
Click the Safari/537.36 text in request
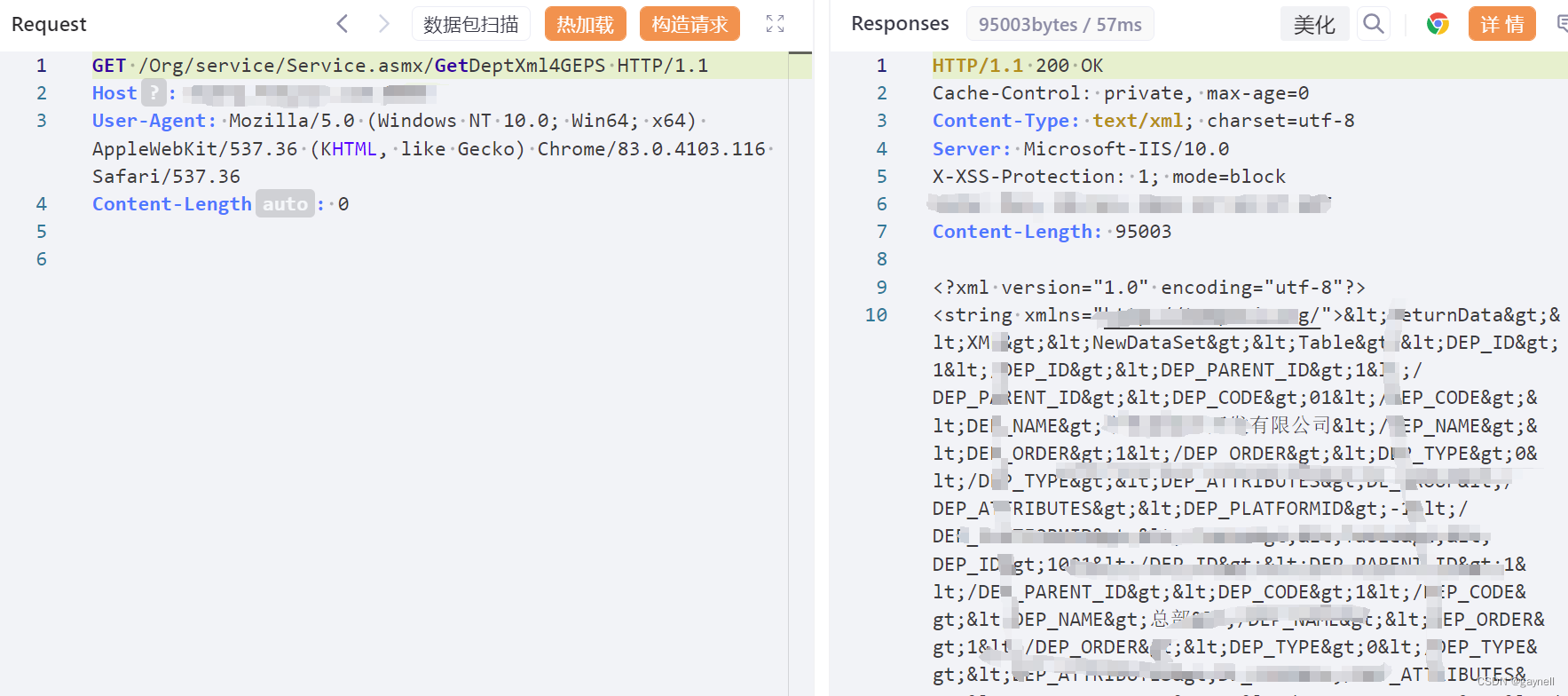pos(166,176)
